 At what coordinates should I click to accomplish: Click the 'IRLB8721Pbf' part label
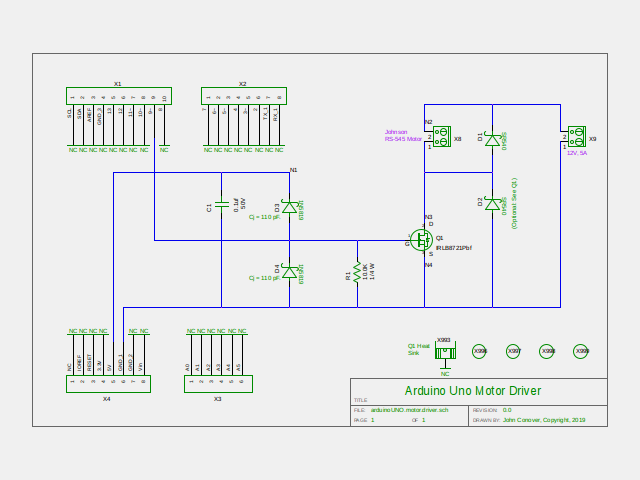tap(454, 248)
